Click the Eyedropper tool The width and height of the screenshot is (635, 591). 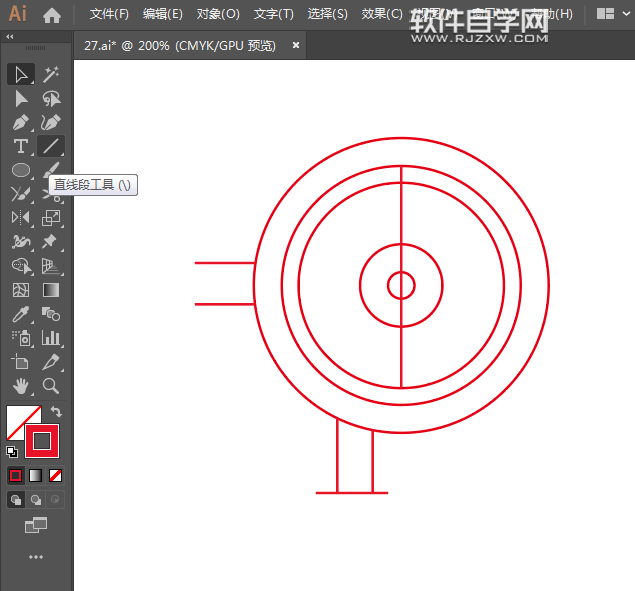[x=20, y=314]
